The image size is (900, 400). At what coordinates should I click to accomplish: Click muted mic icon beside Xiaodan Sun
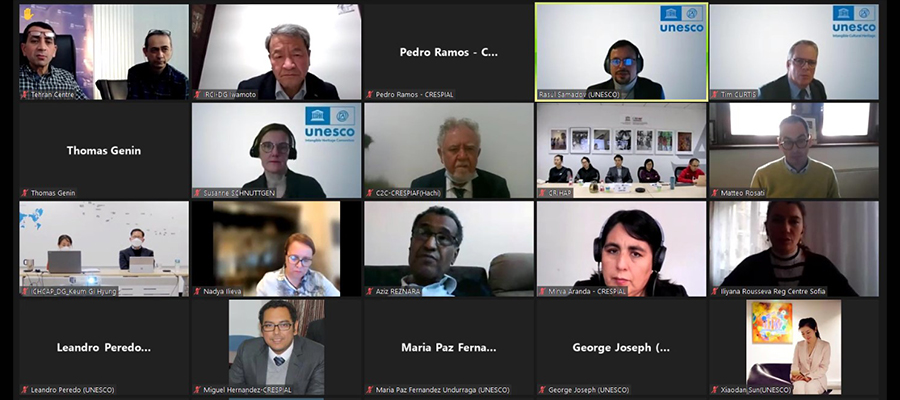(715, 390)
